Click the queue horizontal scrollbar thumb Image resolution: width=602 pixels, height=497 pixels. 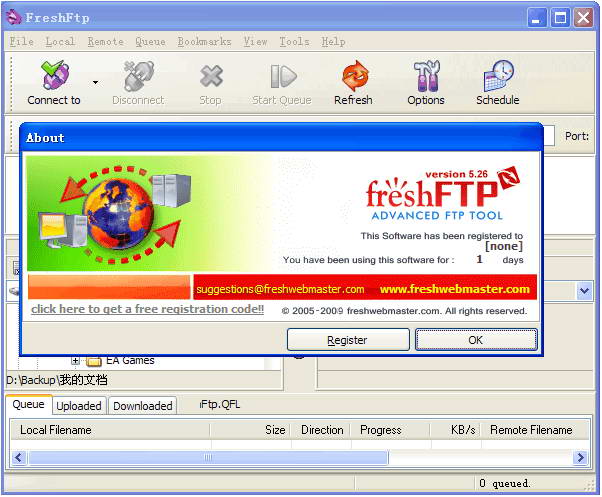click(208, 457)
